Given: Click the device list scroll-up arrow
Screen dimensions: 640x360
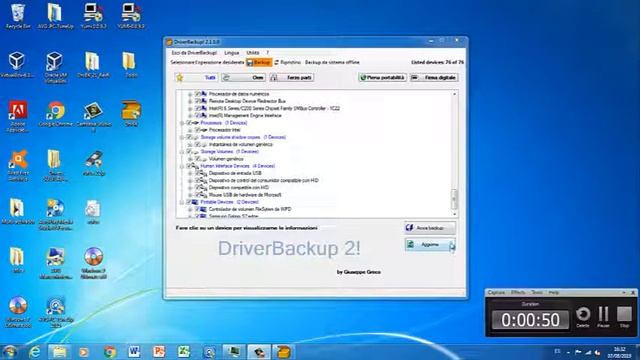Looking at the screenshot, I should tap(454, 94).
